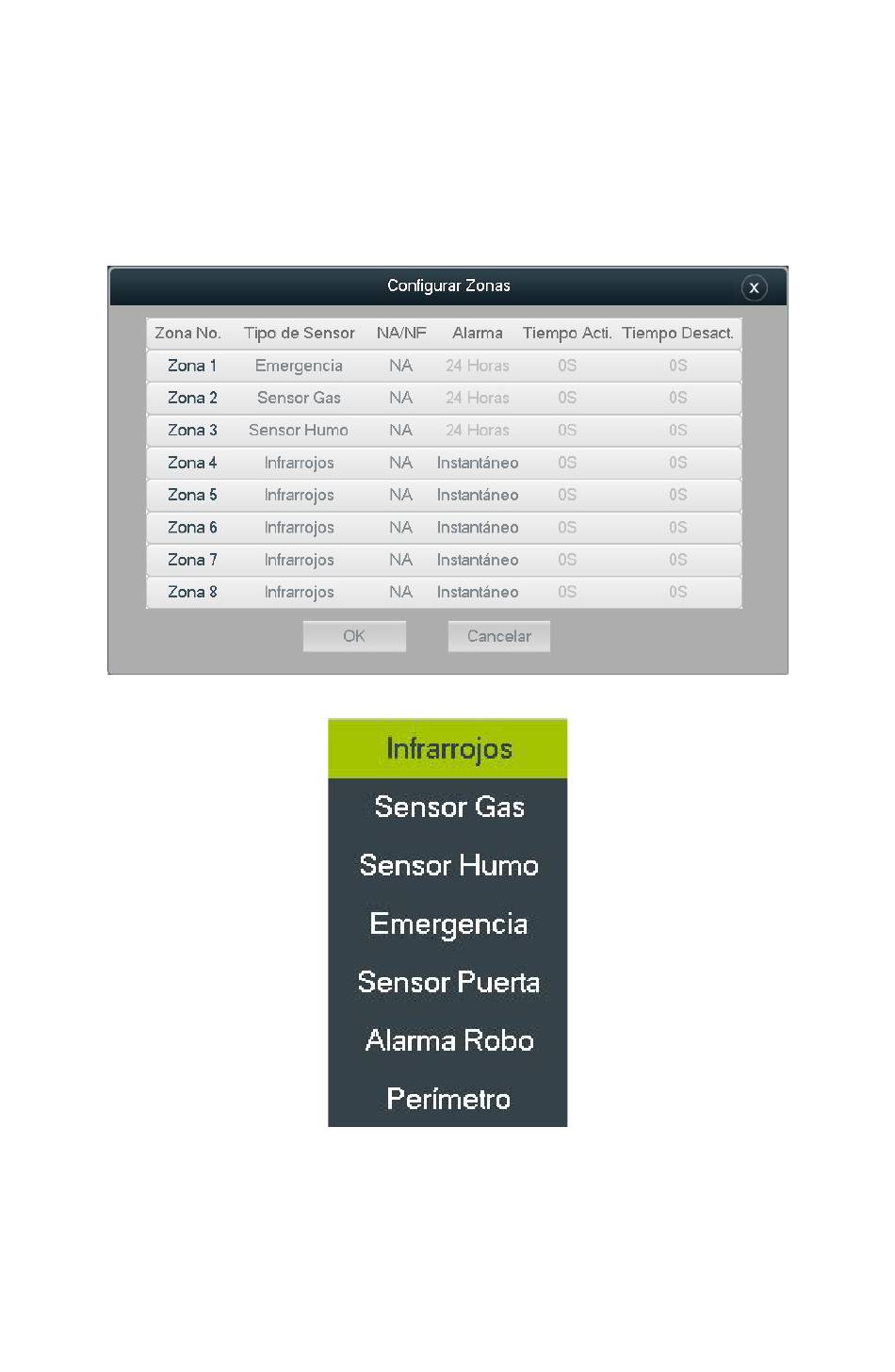Close the Configurar Zonas dialog
The width and height of the screenshot is (895, 1372).
754,288
